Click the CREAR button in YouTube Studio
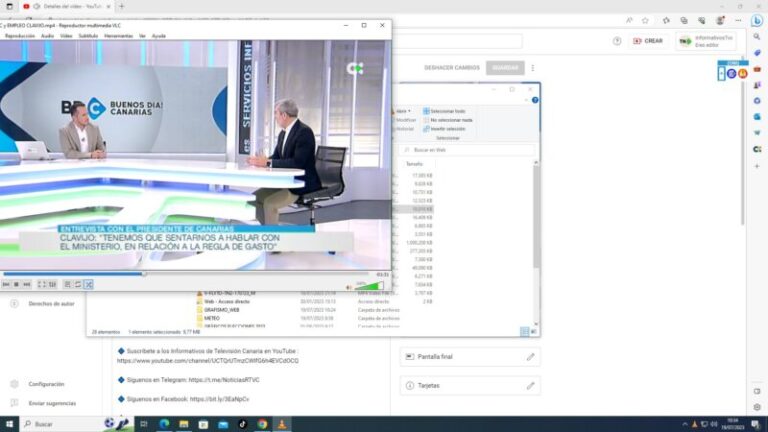768x432 pixels. point(647,41)
